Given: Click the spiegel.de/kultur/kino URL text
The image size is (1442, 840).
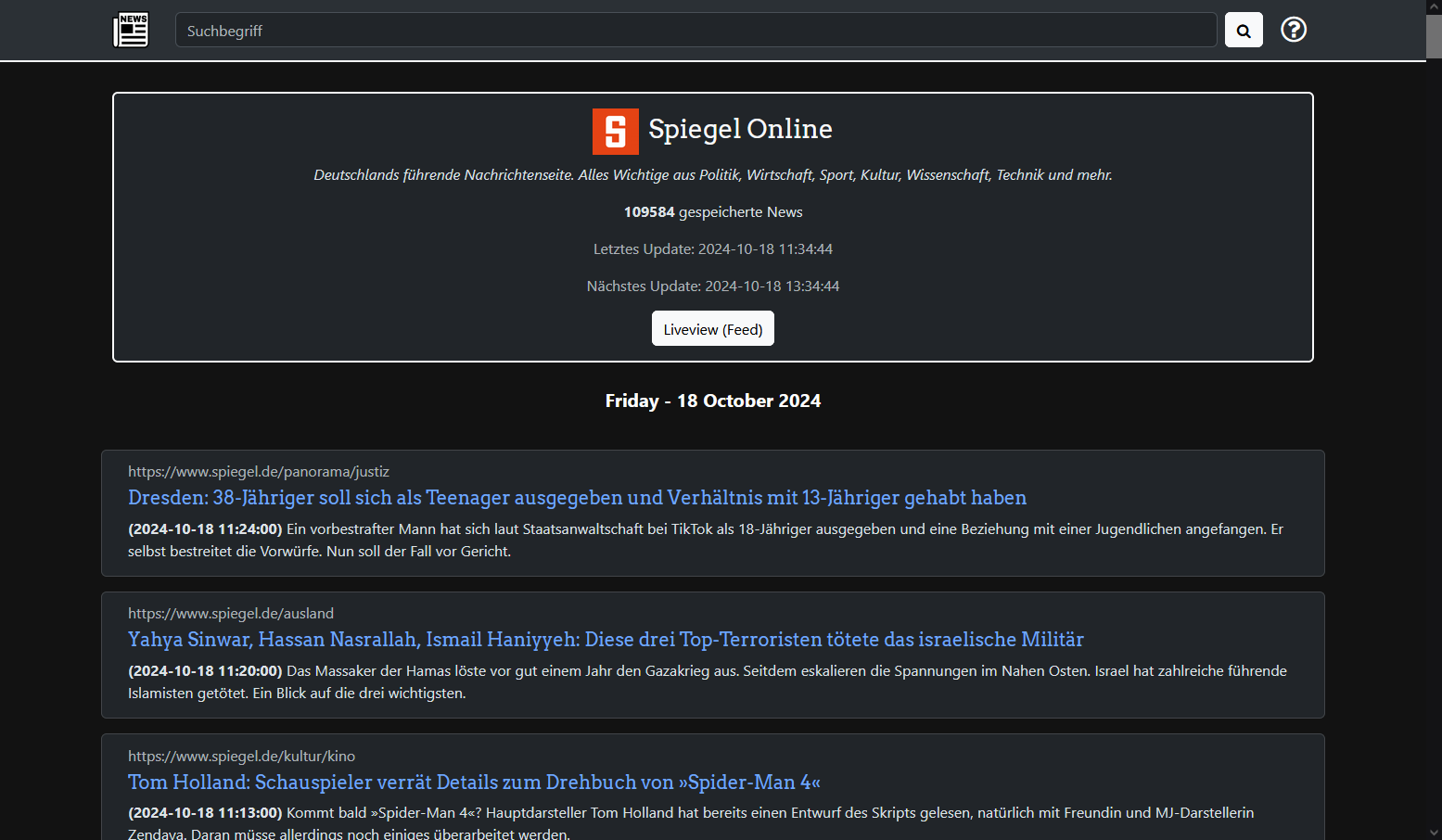Looking at the screenshot, I should coord(241,756).
